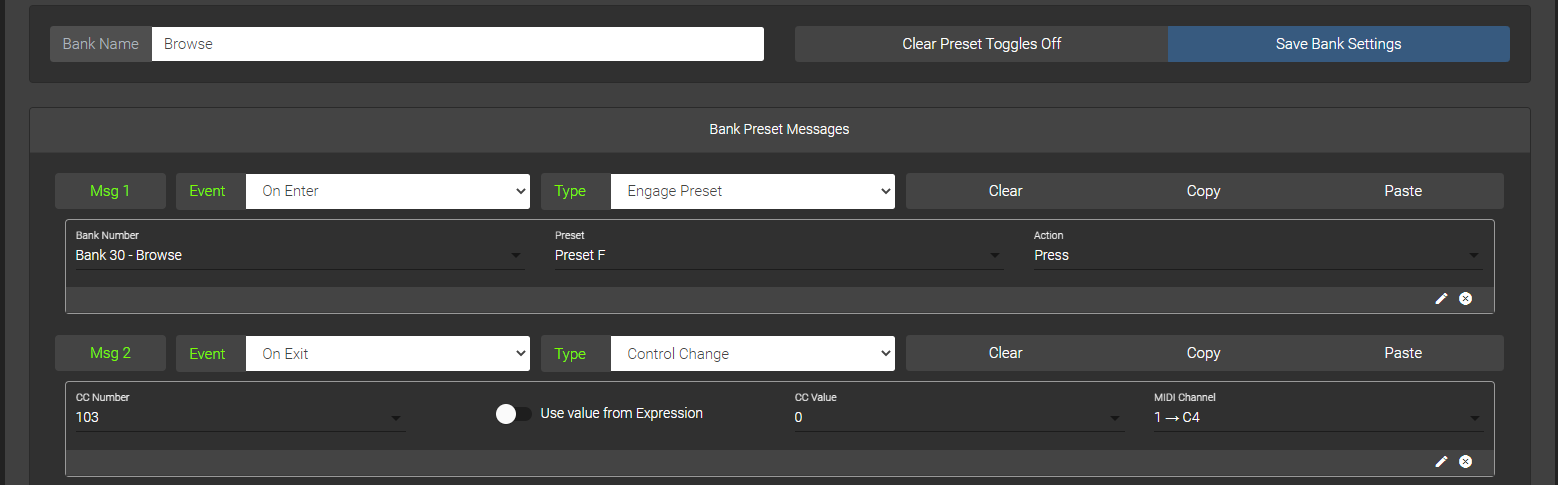Click the circled X icon in Msg 2
Viewport: 1558px width, 485px height.
(x=1465, y=461)
